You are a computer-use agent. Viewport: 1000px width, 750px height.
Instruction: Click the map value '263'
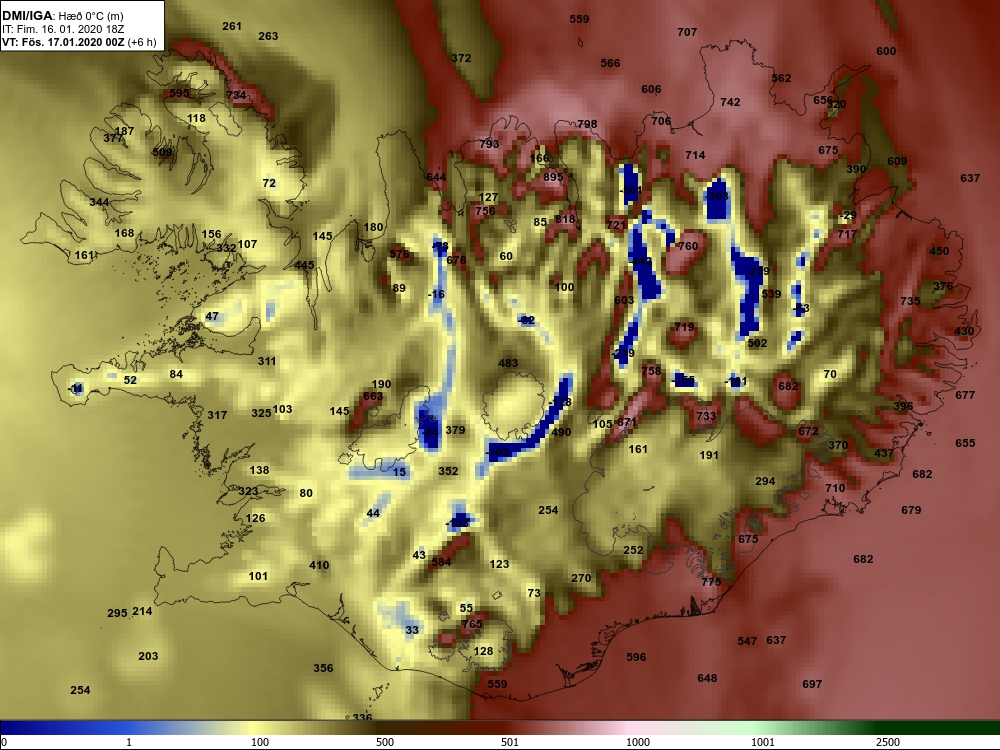coord(268,36)
